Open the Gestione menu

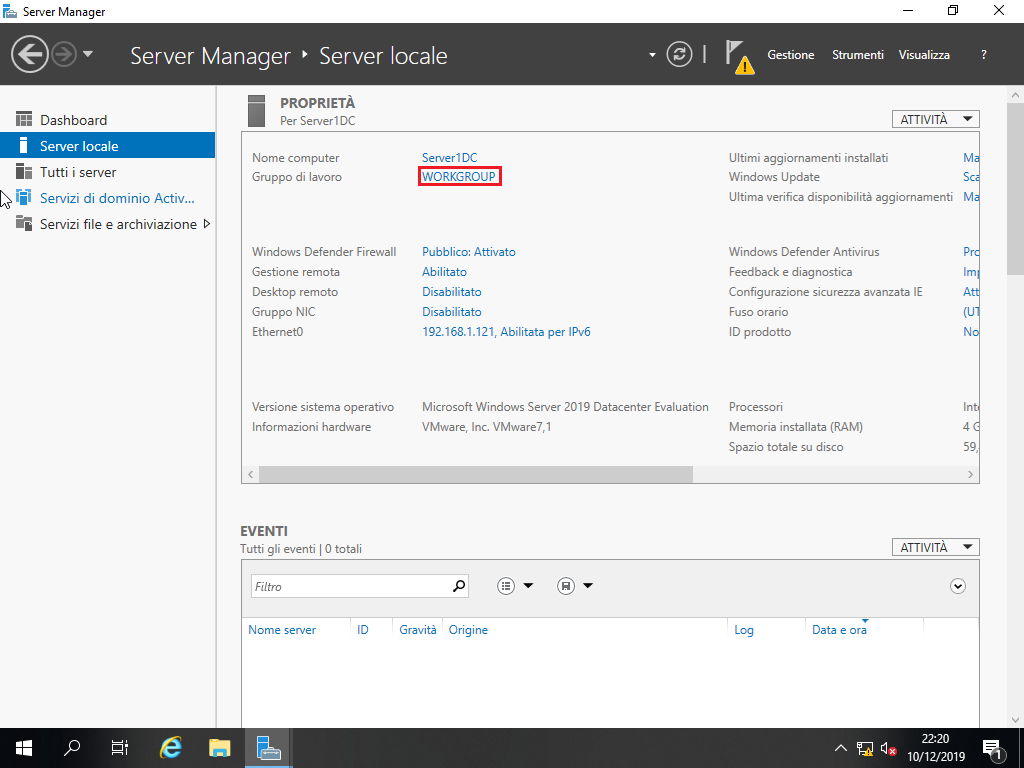pos(791,55)
